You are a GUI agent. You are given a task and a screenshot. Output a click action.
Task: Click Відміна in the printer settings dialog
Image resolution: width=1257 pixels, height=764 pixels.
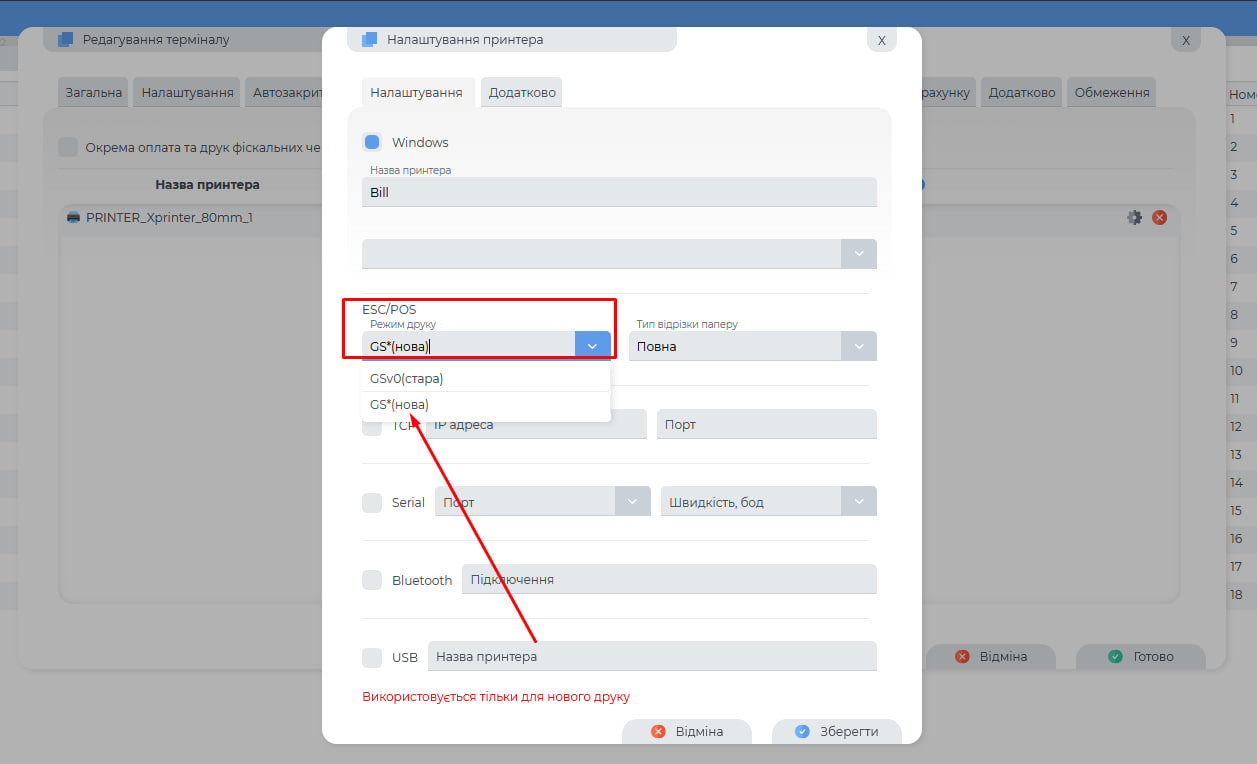pos(687,731)
